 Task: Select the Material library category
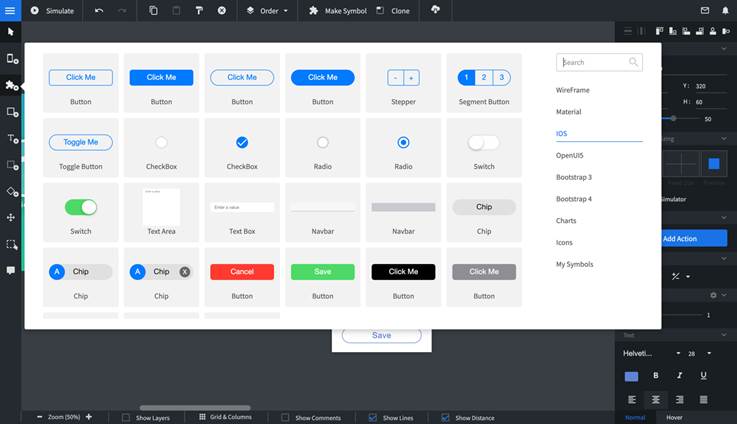point(568,112)
